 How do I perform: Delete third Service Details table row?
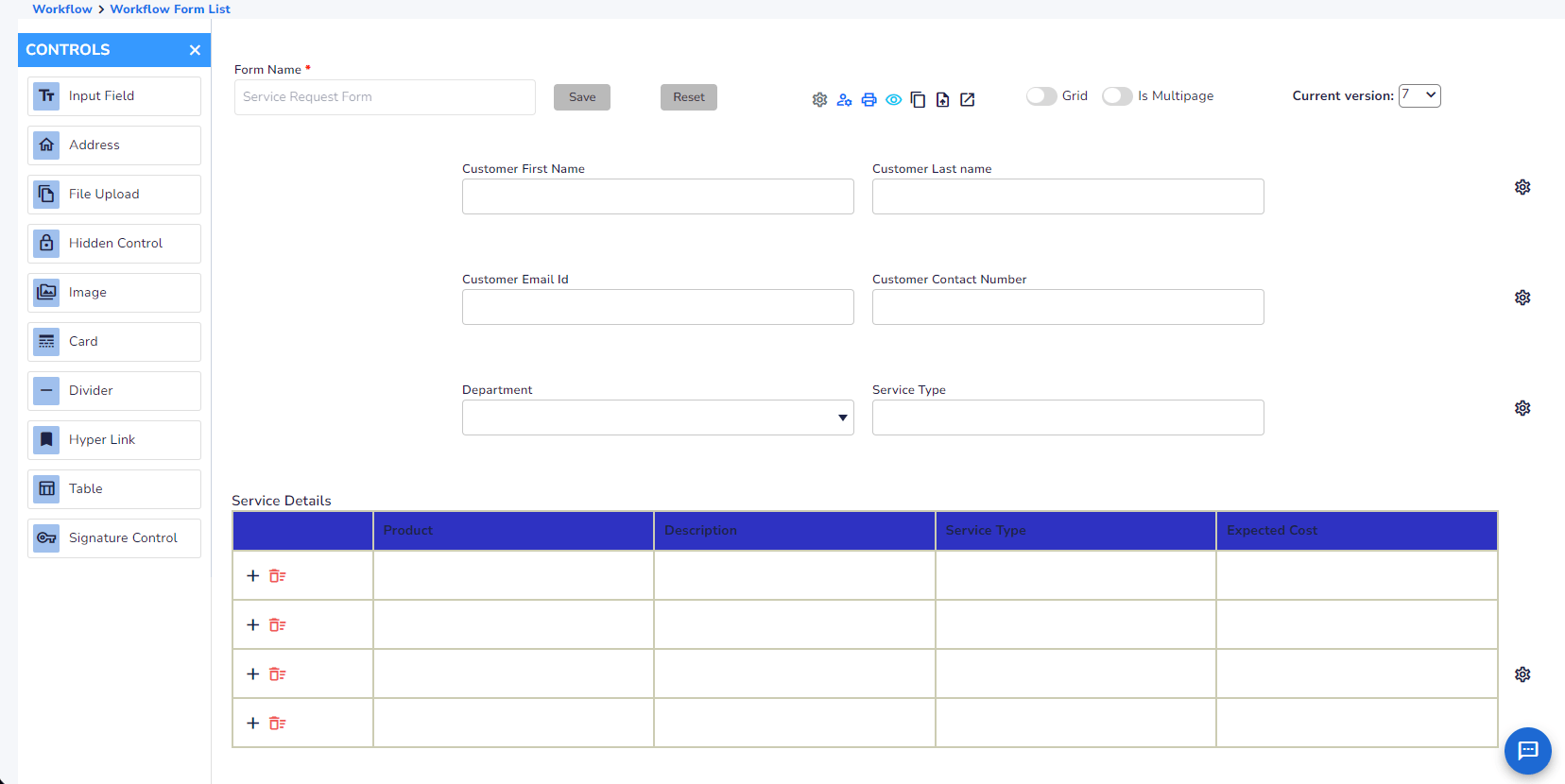coord(277,673)
